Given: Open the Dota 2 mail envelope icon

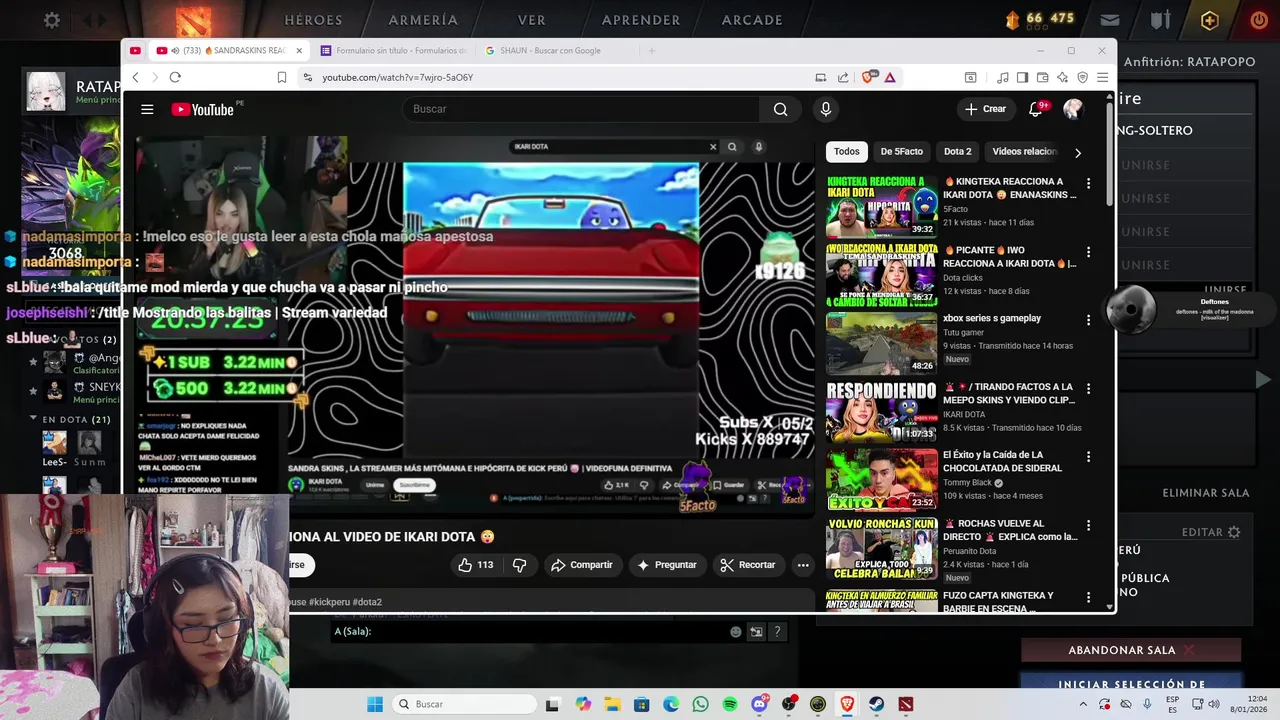Looking at the screenshot, I should click(x=1110, y=20).
